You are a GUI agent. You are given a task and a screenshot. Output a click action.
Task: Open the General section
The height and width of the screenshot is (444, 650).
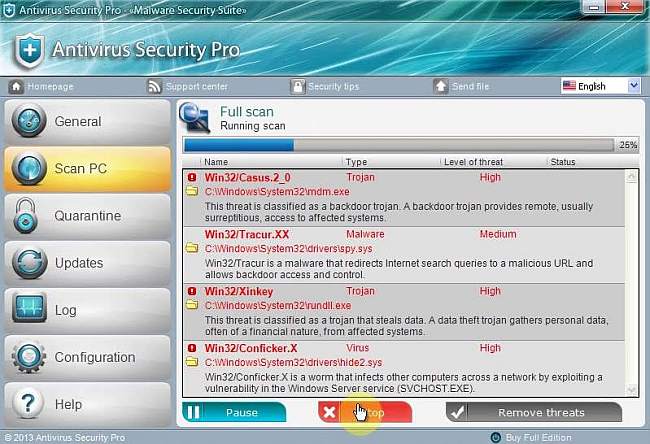[87, 121]
